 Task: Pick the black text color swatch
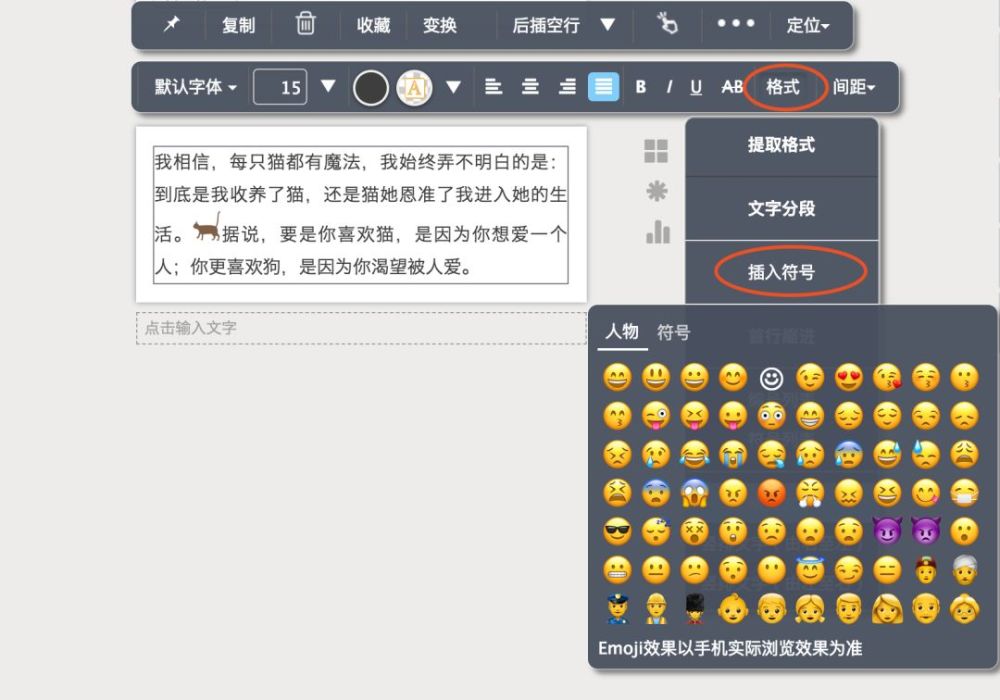(371, 87)
